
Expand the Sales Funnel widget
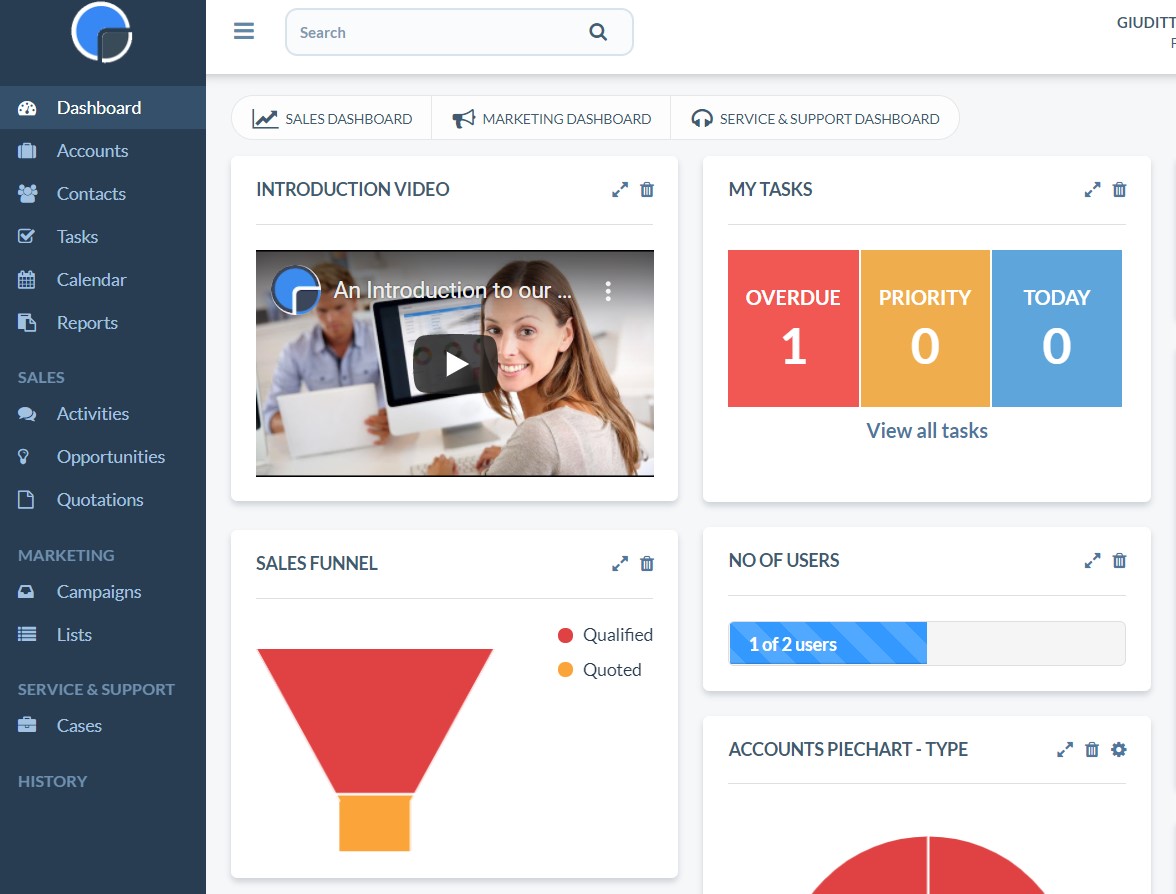[620, 563]
